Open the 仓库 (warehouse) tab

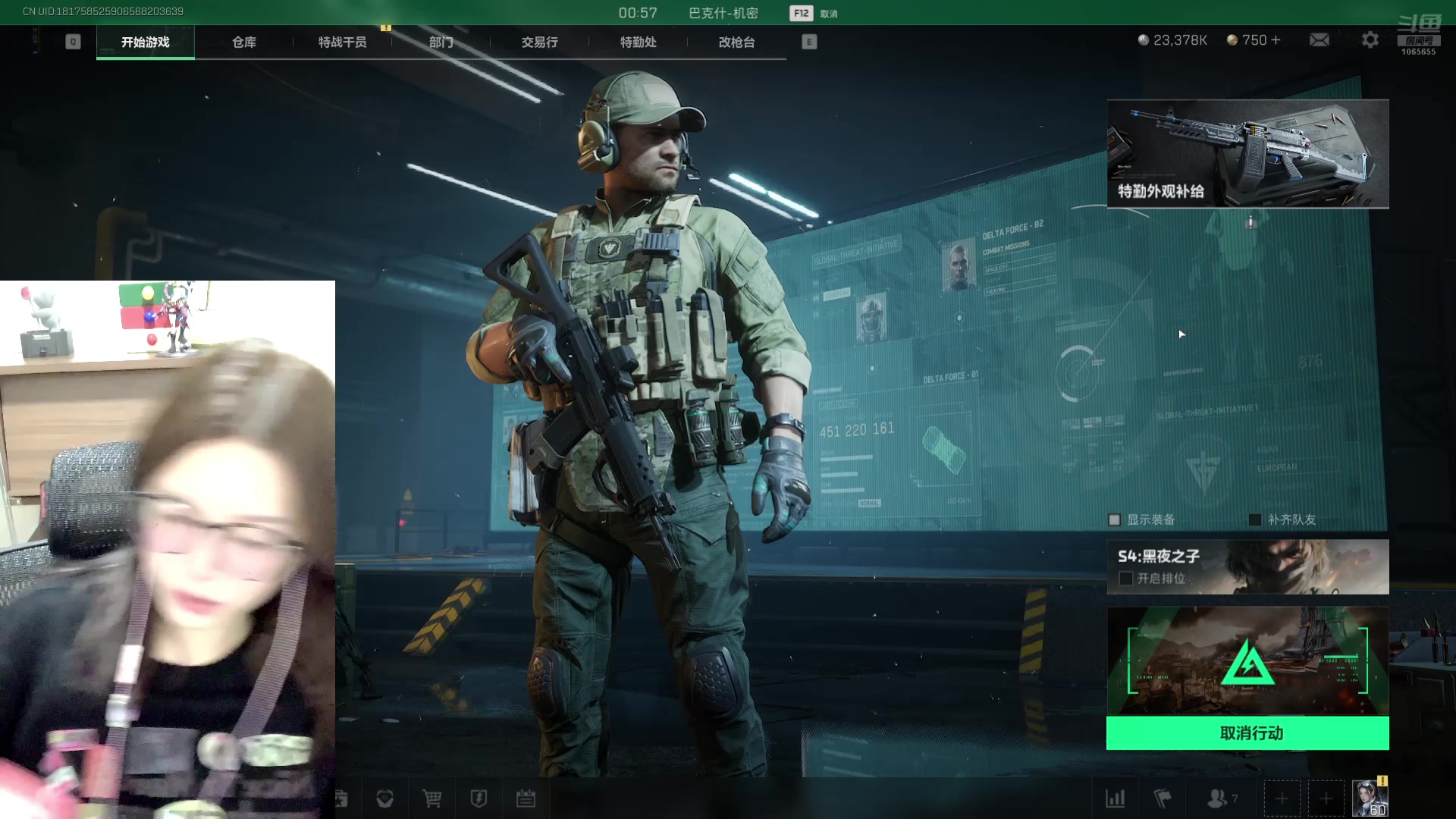tap(244, 42)
